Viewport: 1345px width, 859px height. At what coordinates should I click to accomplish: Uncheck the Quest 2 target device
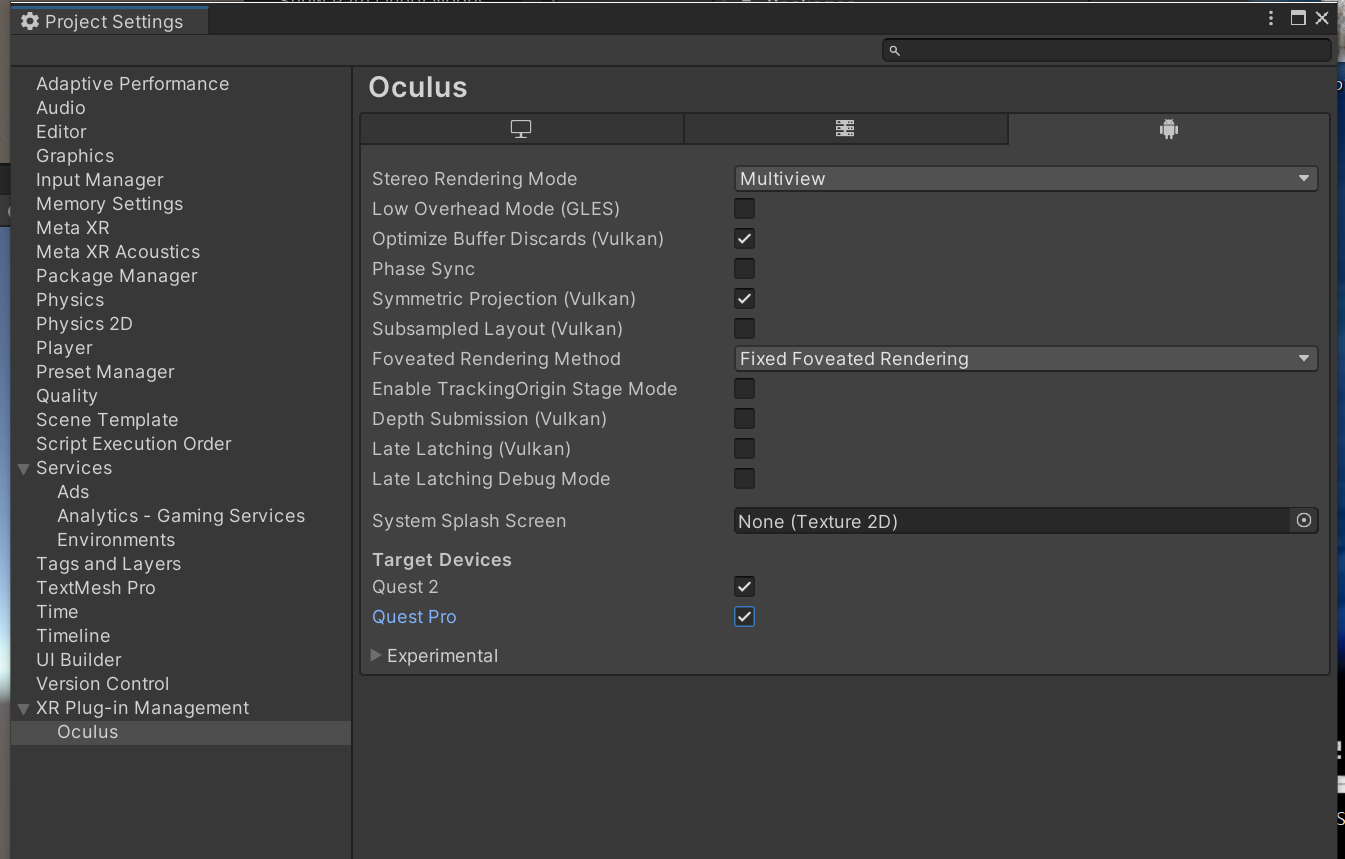click(x=744, y=587)
